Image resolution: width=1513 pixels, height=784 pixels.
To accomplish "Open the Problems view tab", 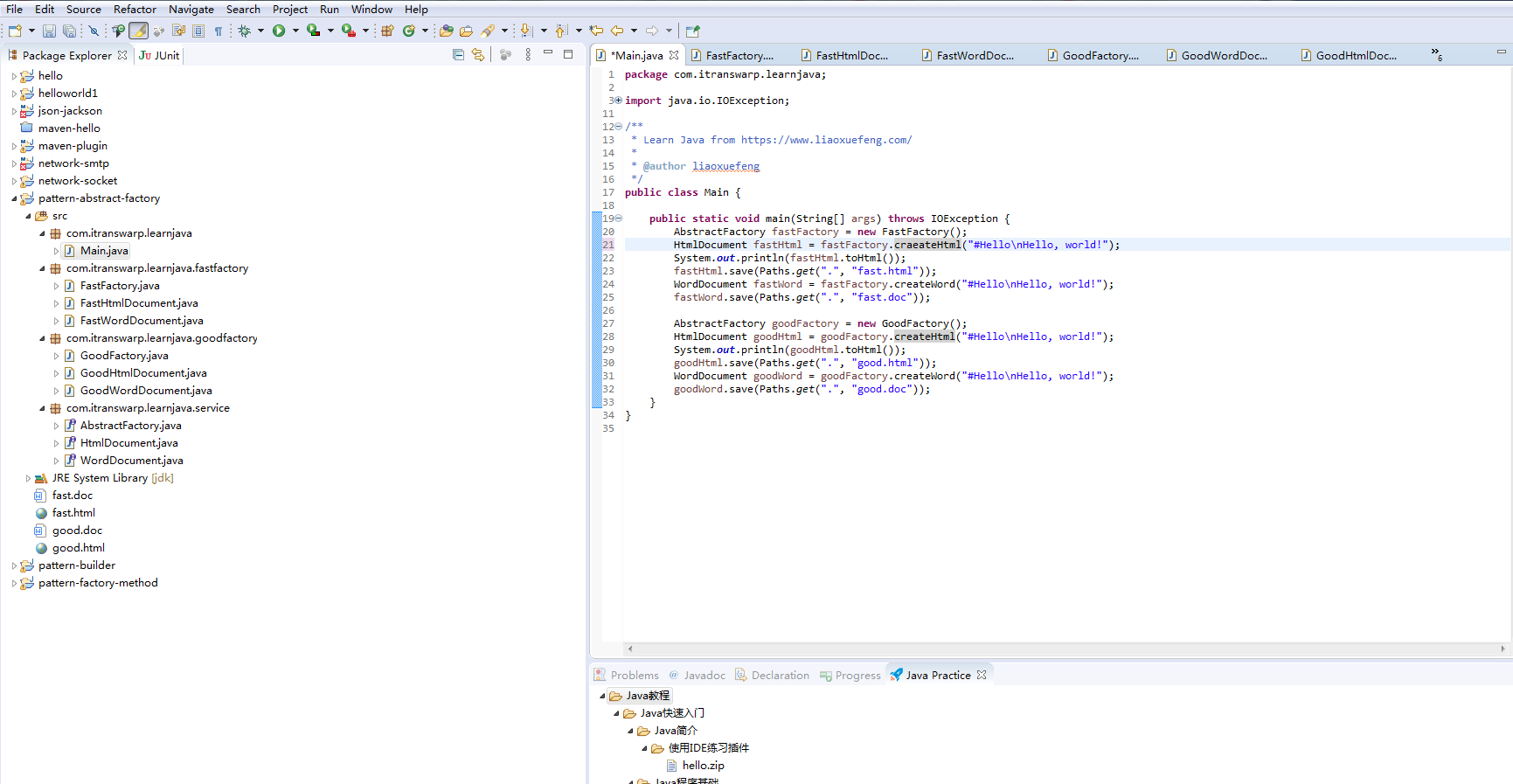I will (627, 675).
